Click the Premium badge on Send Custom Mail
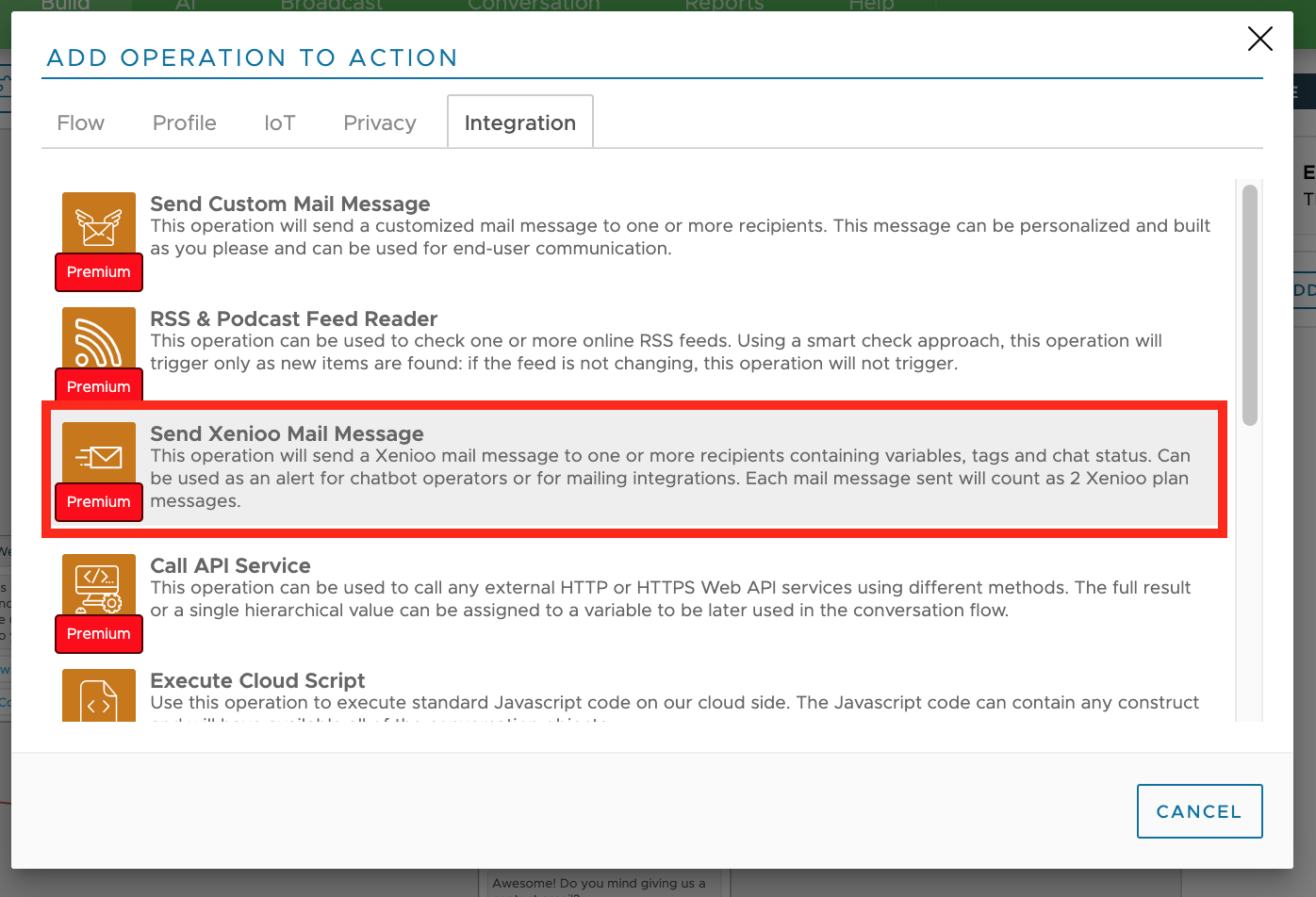This screenshot has width=1316, height=897. click(99, 272)
